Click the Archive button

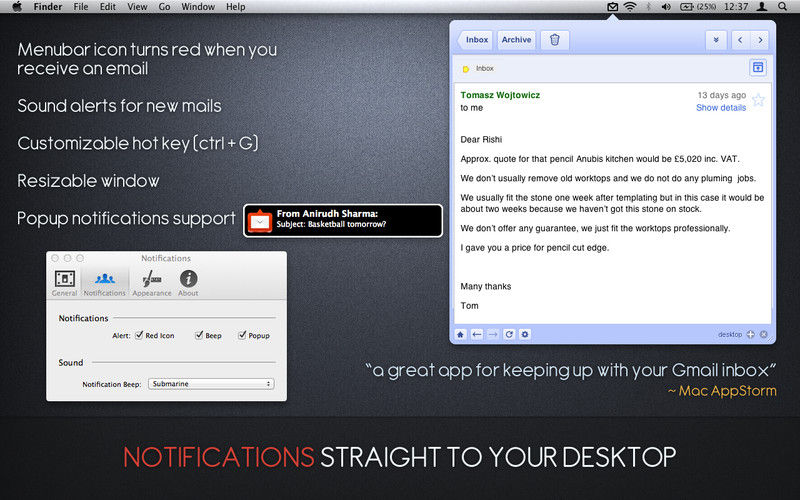click(516, 40)
